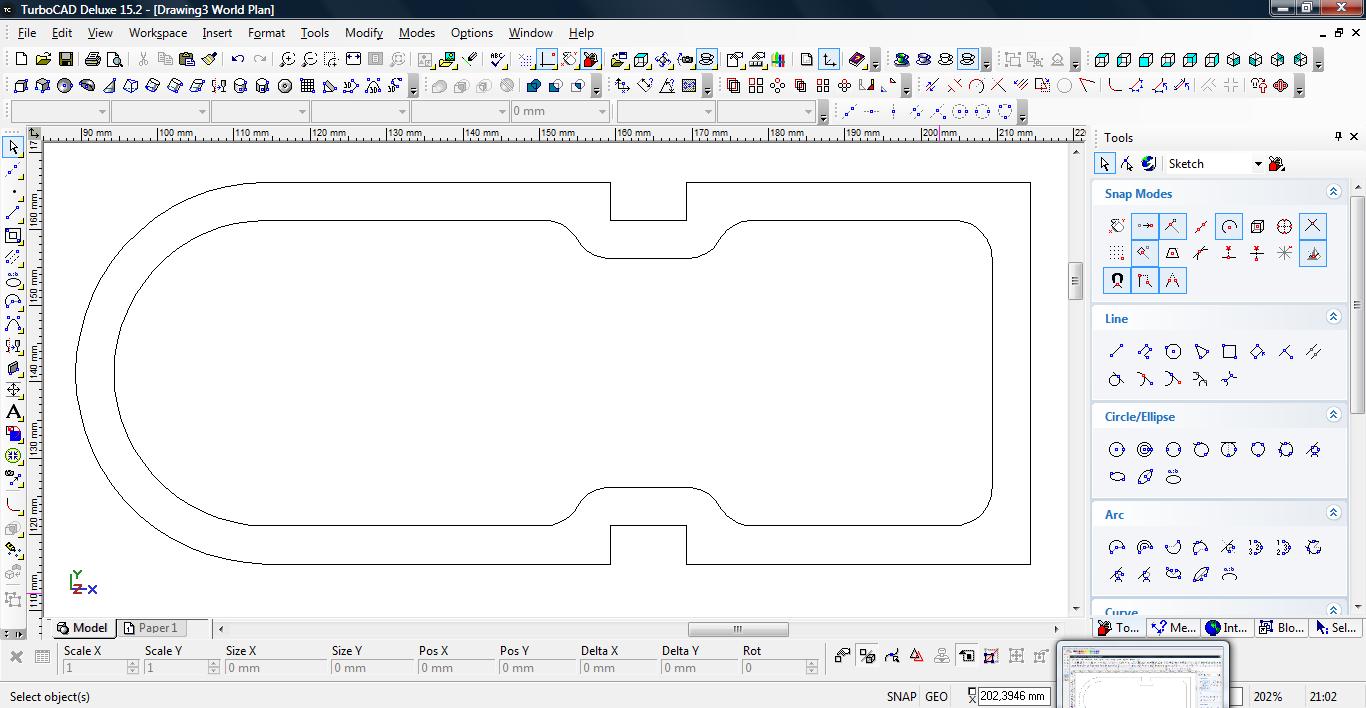The image size is (1366, 708).
Task: Toggle GEO mode in status bar
Action: point(936,697)
